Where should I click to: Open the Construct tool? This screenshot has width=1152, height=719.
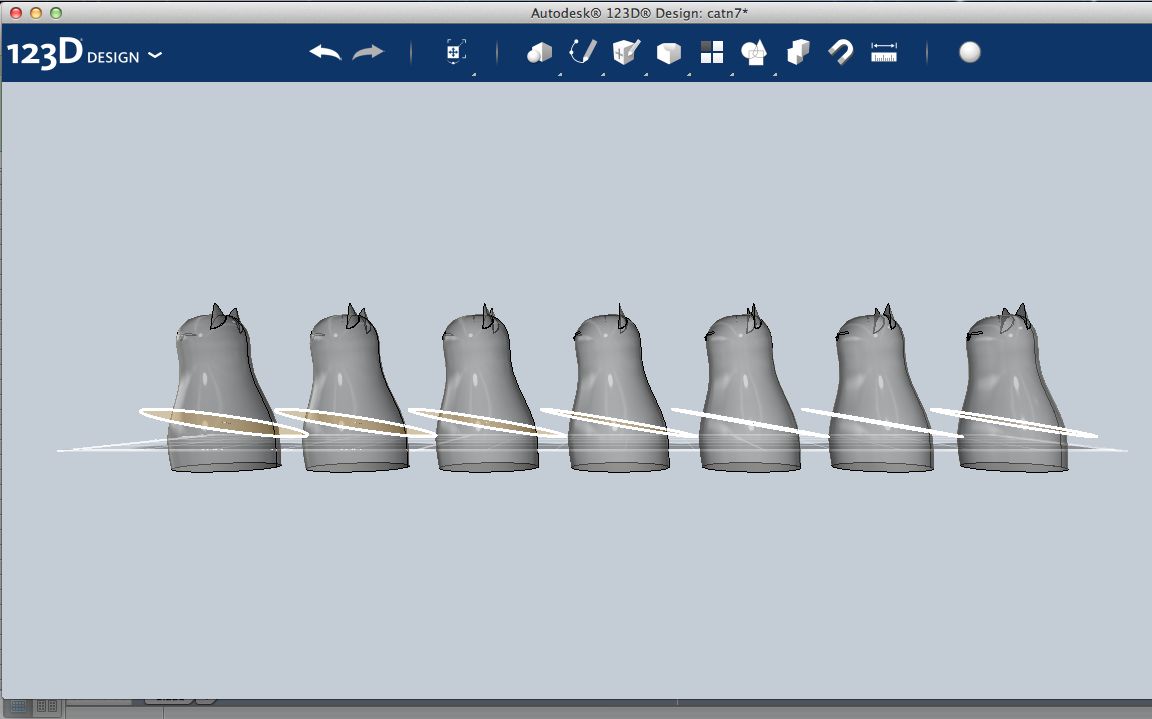626,52
